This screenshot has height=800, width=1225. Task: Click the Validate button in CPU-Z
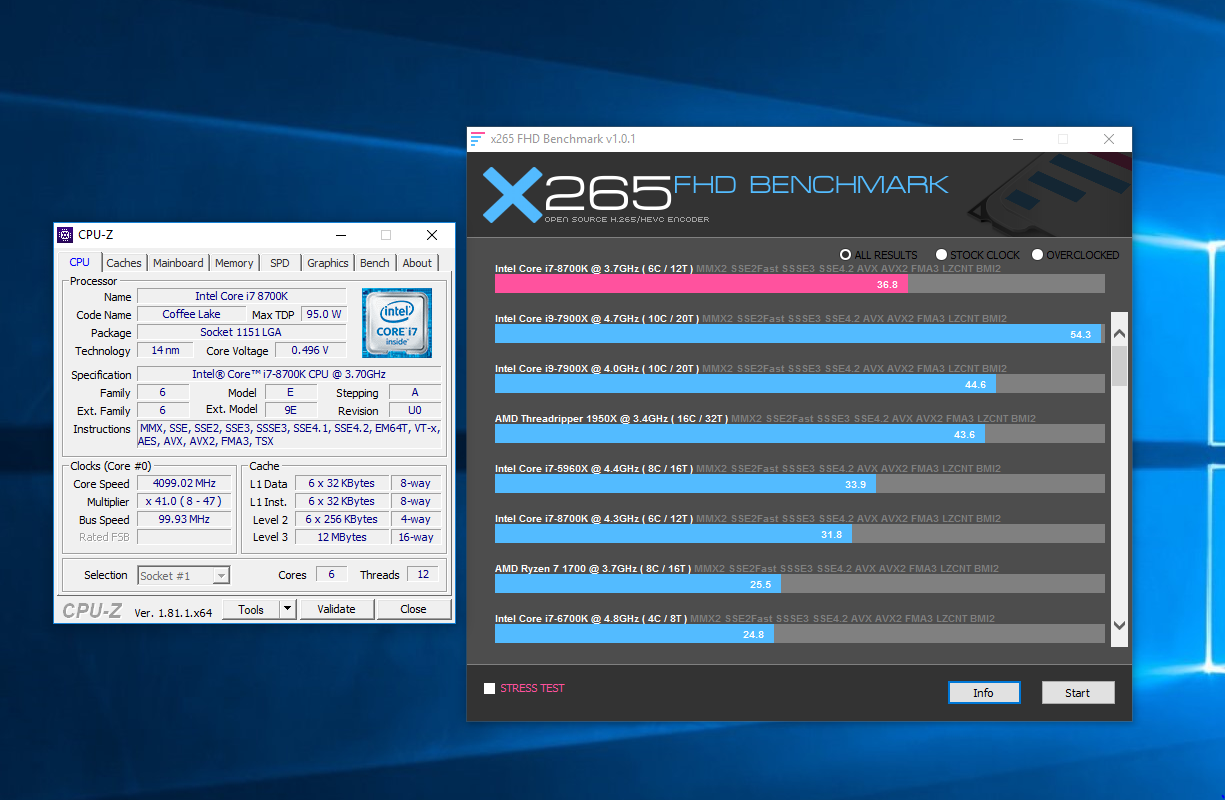pyautogui.click(x=336, y=609)
